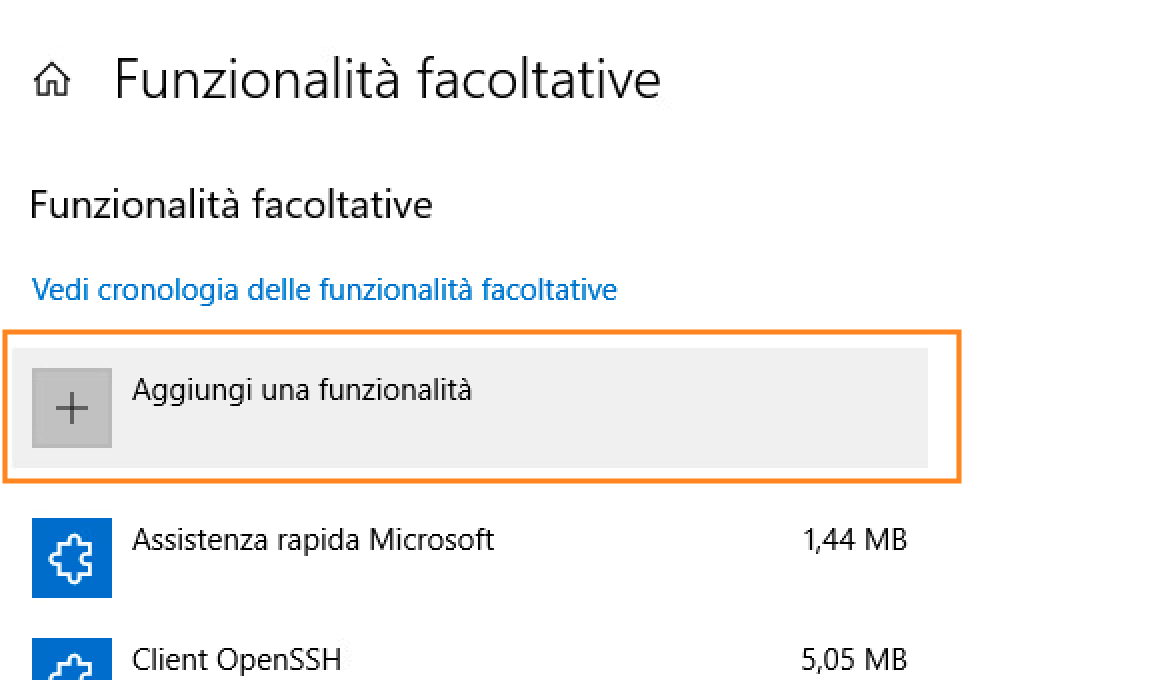This screenshot has width=1156, height=680.
Task: Select the gear-style icon next to Client OpenSSH
Action: tap(71, 660)
